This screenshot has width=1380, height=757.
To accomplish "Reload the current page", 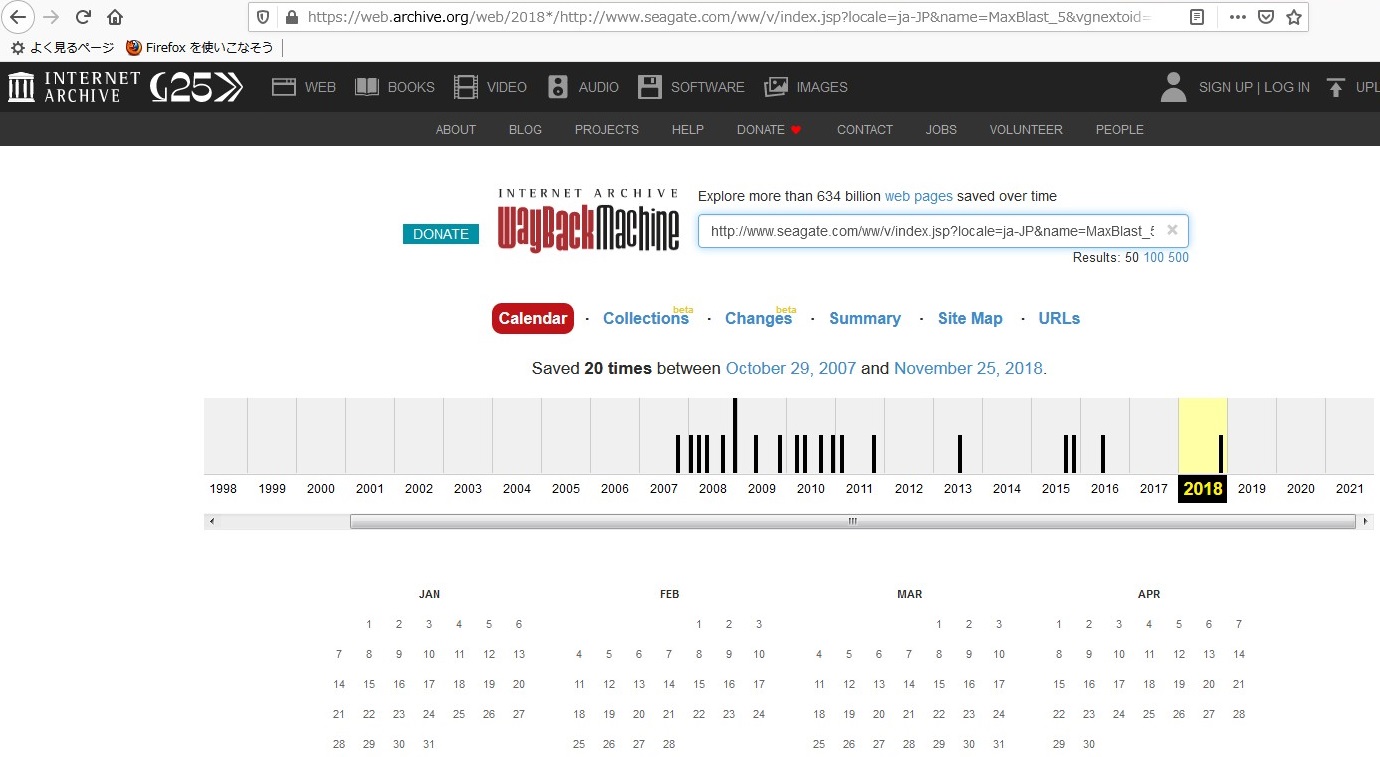I will [x=83, y=17].
